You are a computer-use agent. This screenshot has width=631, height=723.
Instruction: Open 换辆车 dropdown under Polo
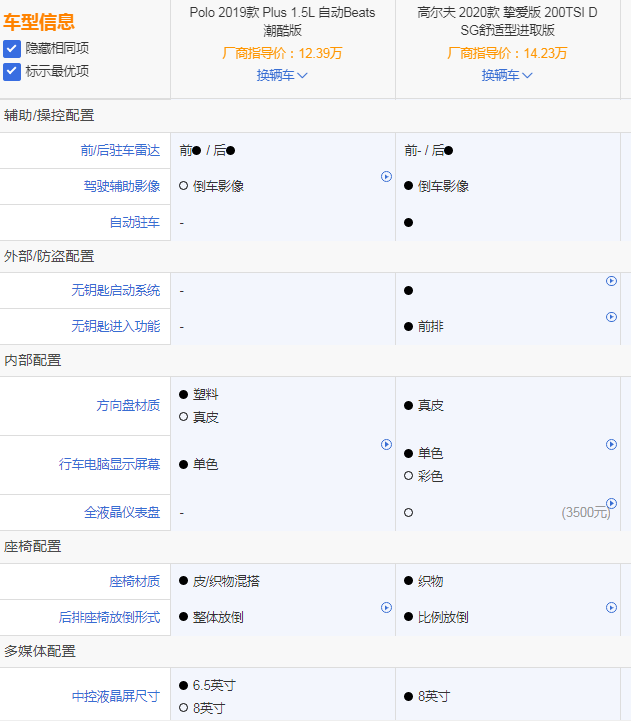282,75
